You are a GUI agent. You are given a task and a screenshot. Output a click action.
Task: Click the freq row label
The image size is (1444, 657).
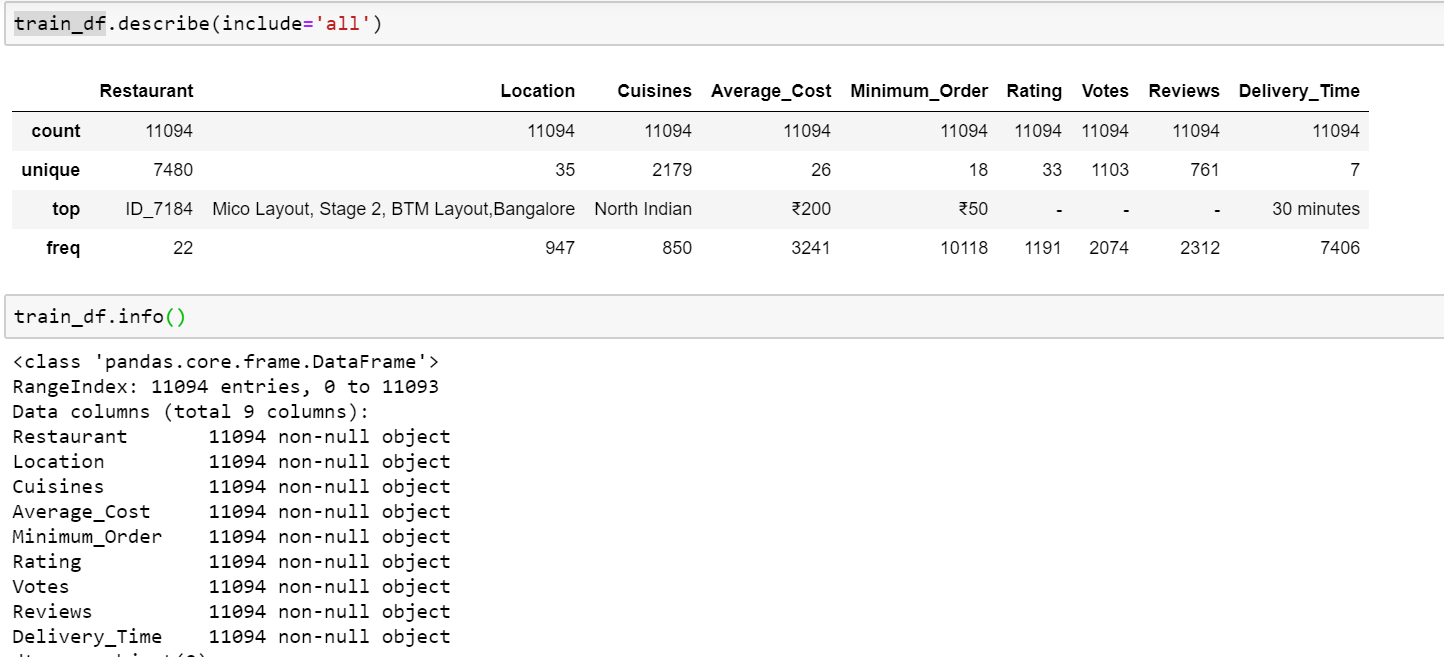pos(63,247)
